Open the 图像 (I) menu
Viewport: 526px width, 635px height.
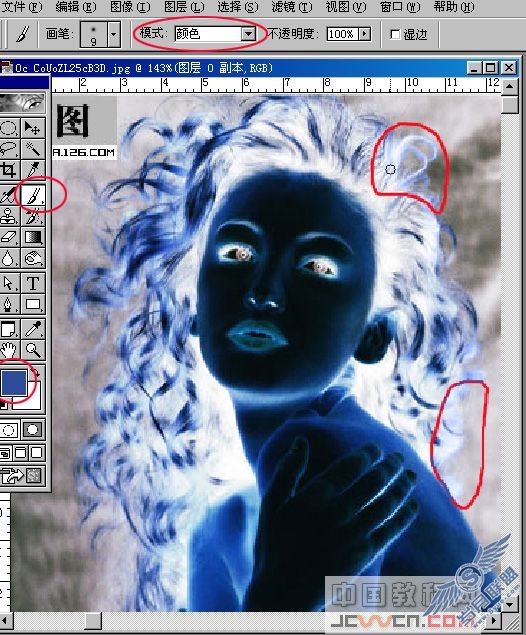coord(130,6)
